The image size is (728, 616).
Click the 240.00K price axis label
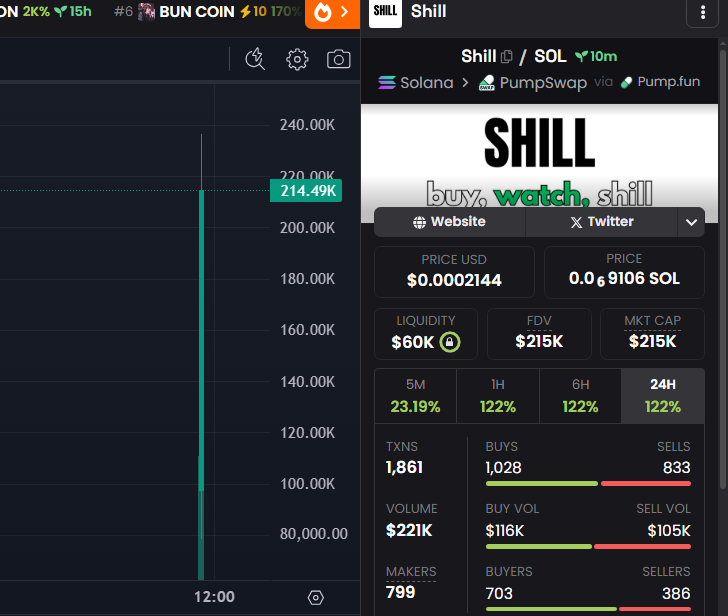point(307,125)
